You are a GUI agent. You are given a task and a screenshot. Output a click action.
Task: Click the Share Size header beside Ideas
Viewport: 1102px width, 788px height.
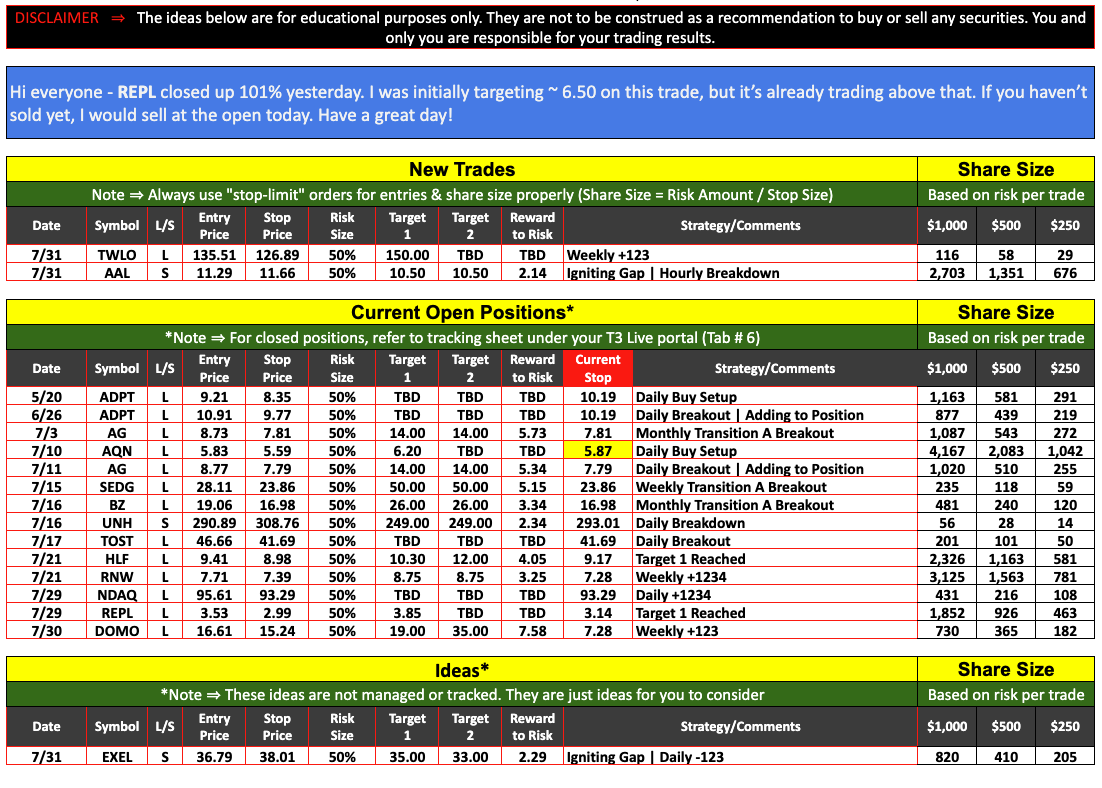coord(1005,669)
